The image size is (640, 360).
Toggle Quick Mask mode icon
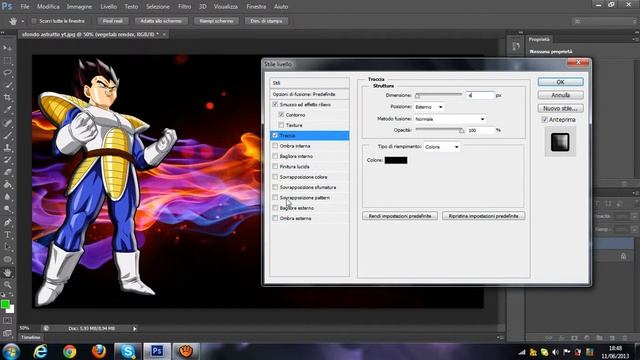point(7,321)
